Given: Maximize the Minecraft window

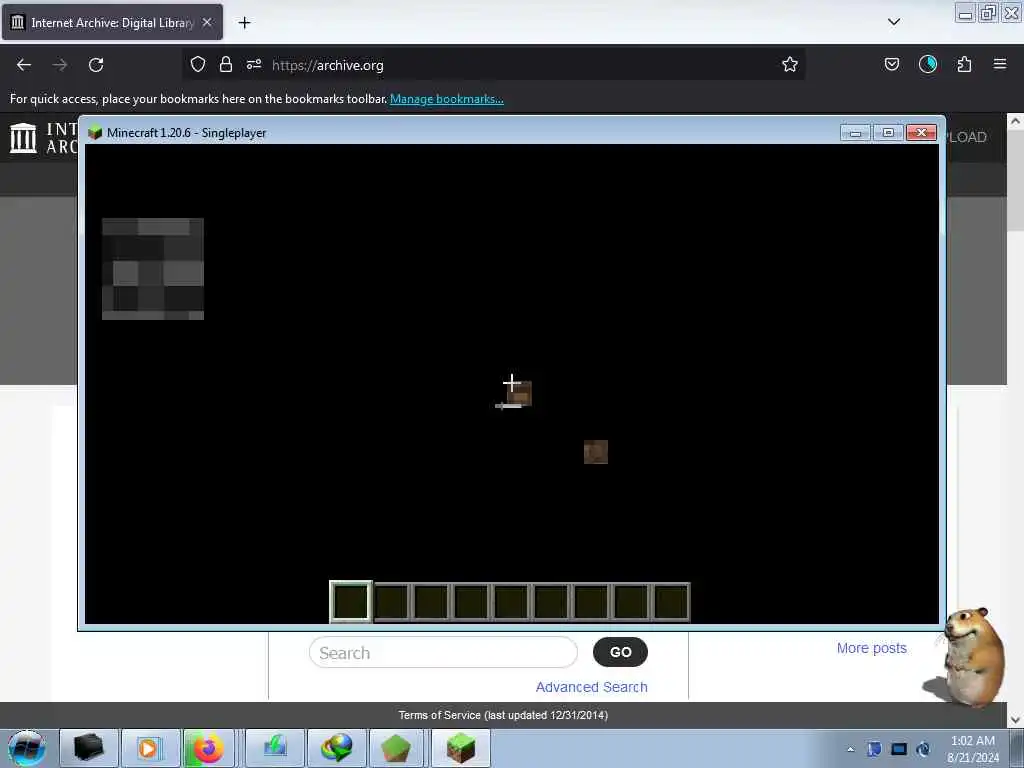Looking at the screenshot, I should (x=888, y=133).
